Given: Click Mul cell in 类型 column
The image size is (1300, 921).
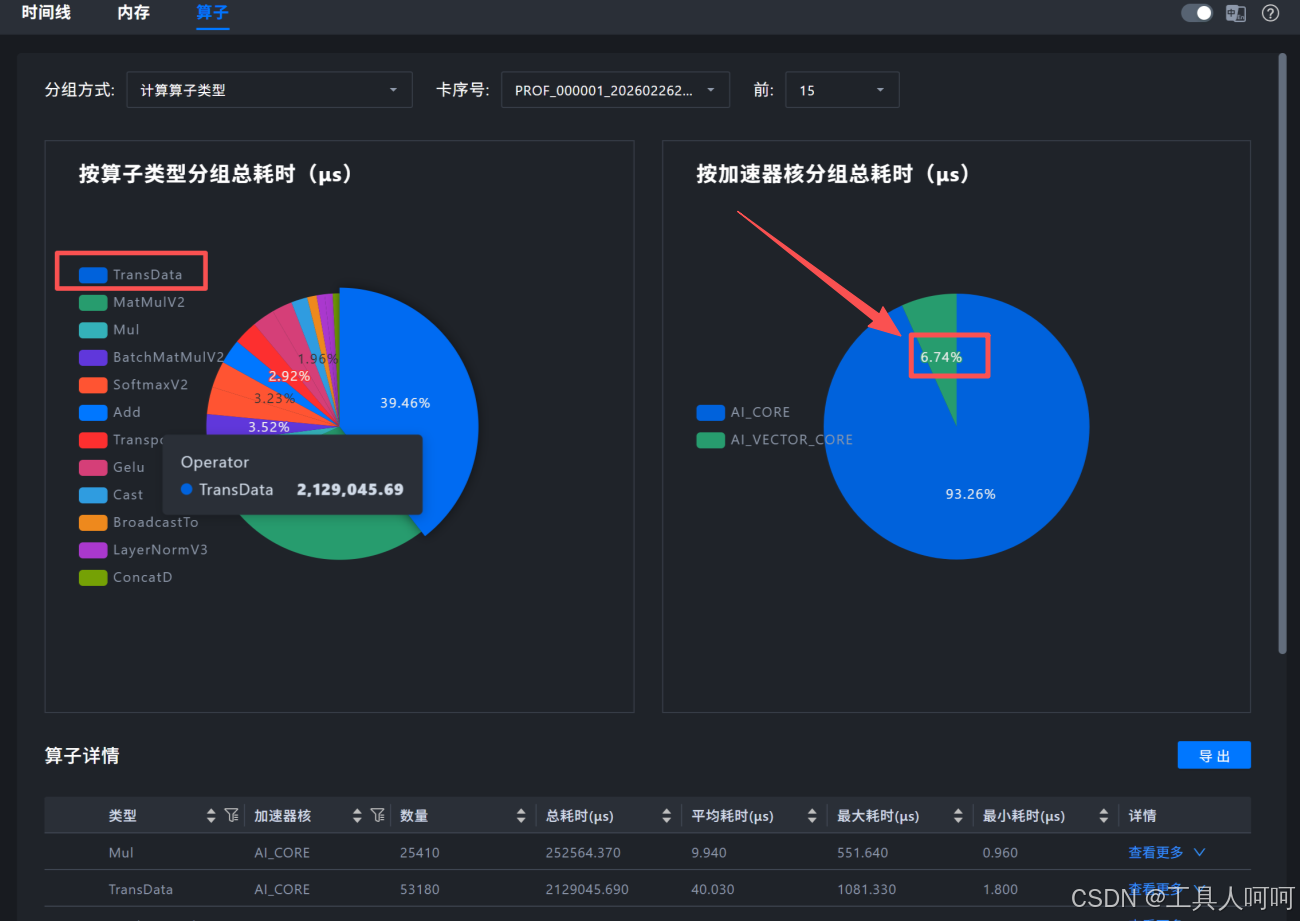Looking at the screenshot, I should point(121,853).
